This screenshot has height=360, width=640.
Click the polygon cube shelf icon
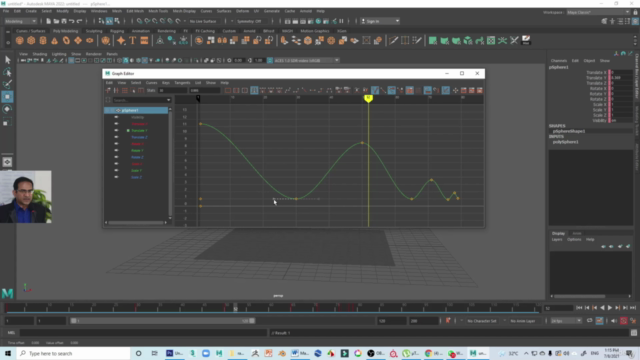(31, 40)
